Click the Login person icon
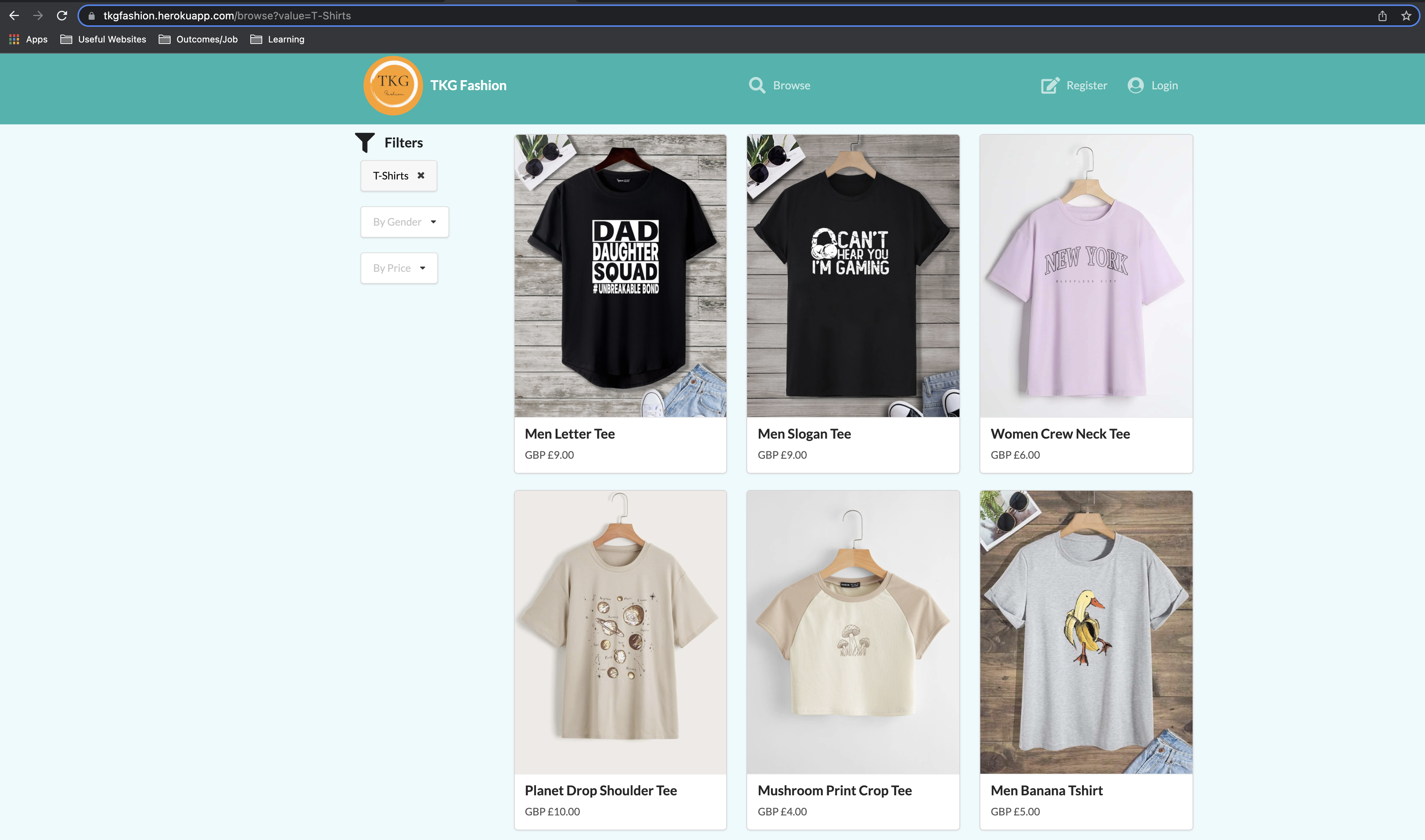1425x840 pixels. click(1134, 85)
